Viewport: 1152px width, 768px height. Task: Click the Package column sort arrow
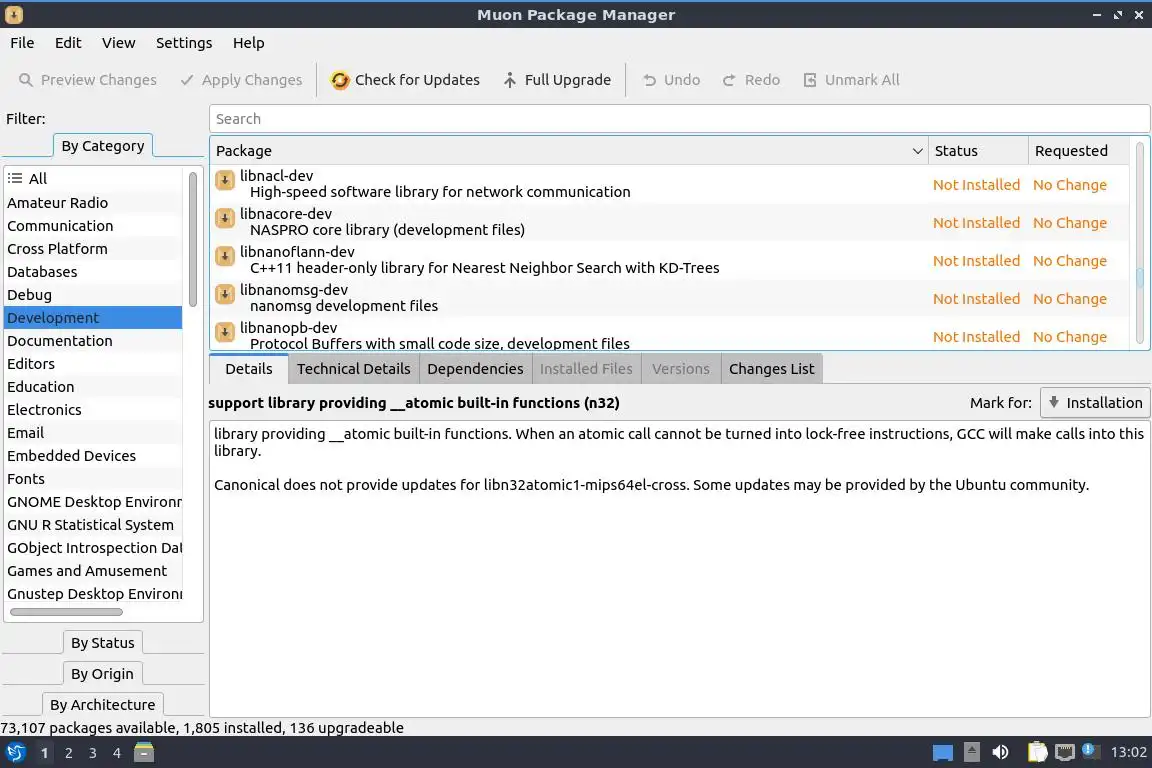click(917, 151)
